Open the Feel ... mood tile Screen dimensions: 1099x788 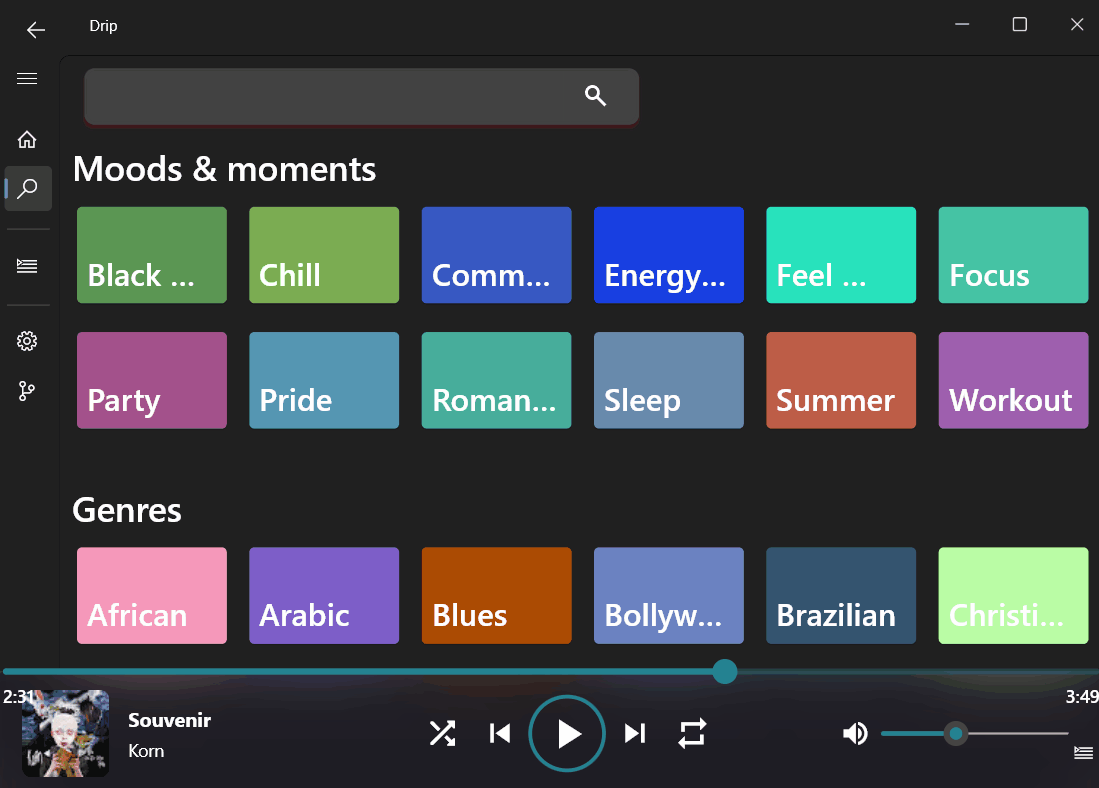841,255
